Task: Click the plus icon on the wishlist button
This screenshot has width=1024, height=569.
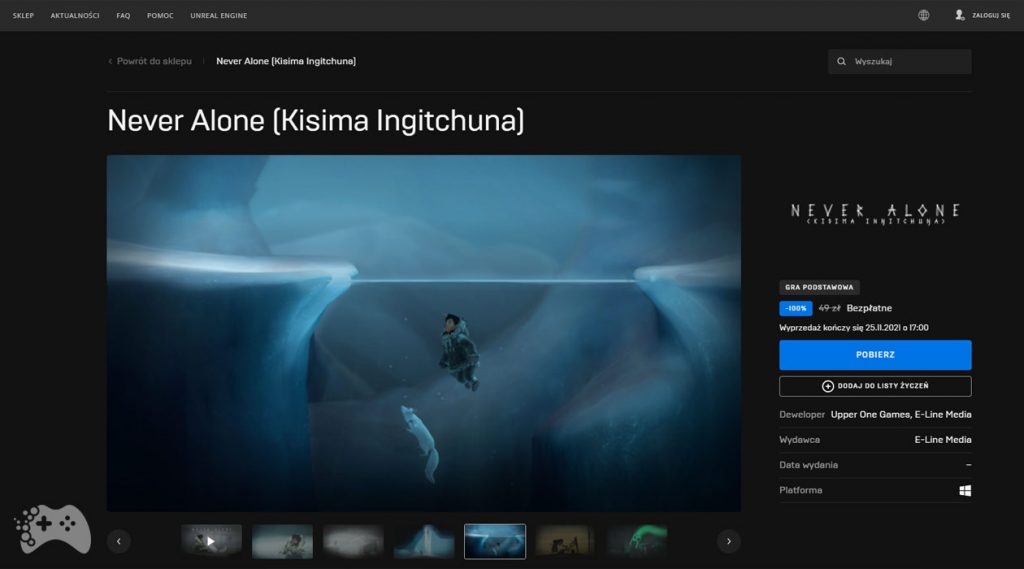Action: (827, 386)
